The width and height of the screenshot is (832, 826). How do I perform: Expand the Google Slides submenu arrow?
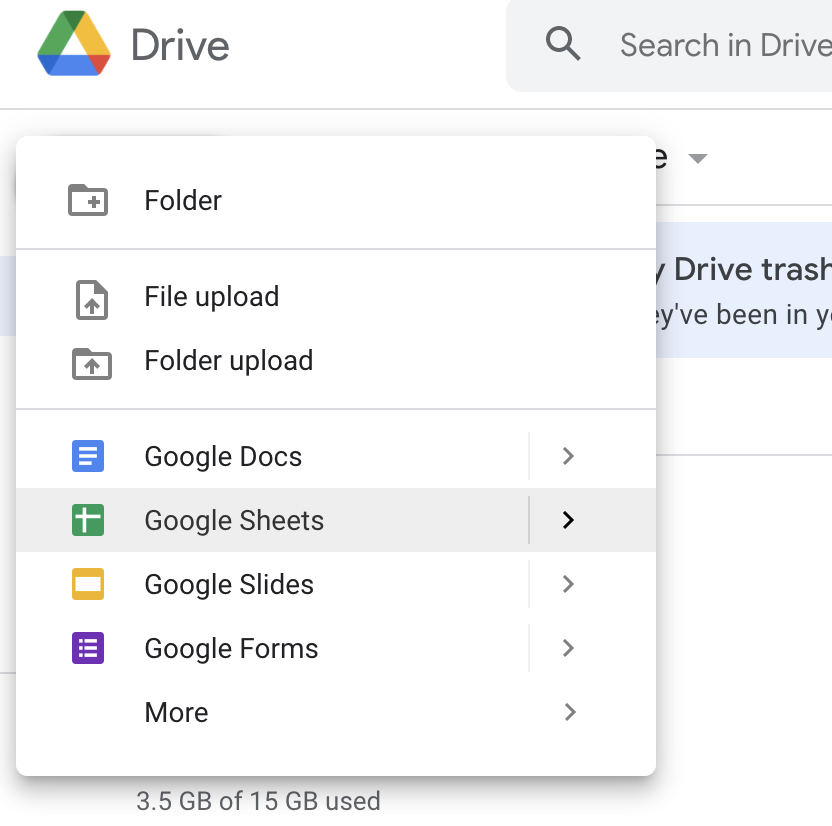(x=568, y=584)
